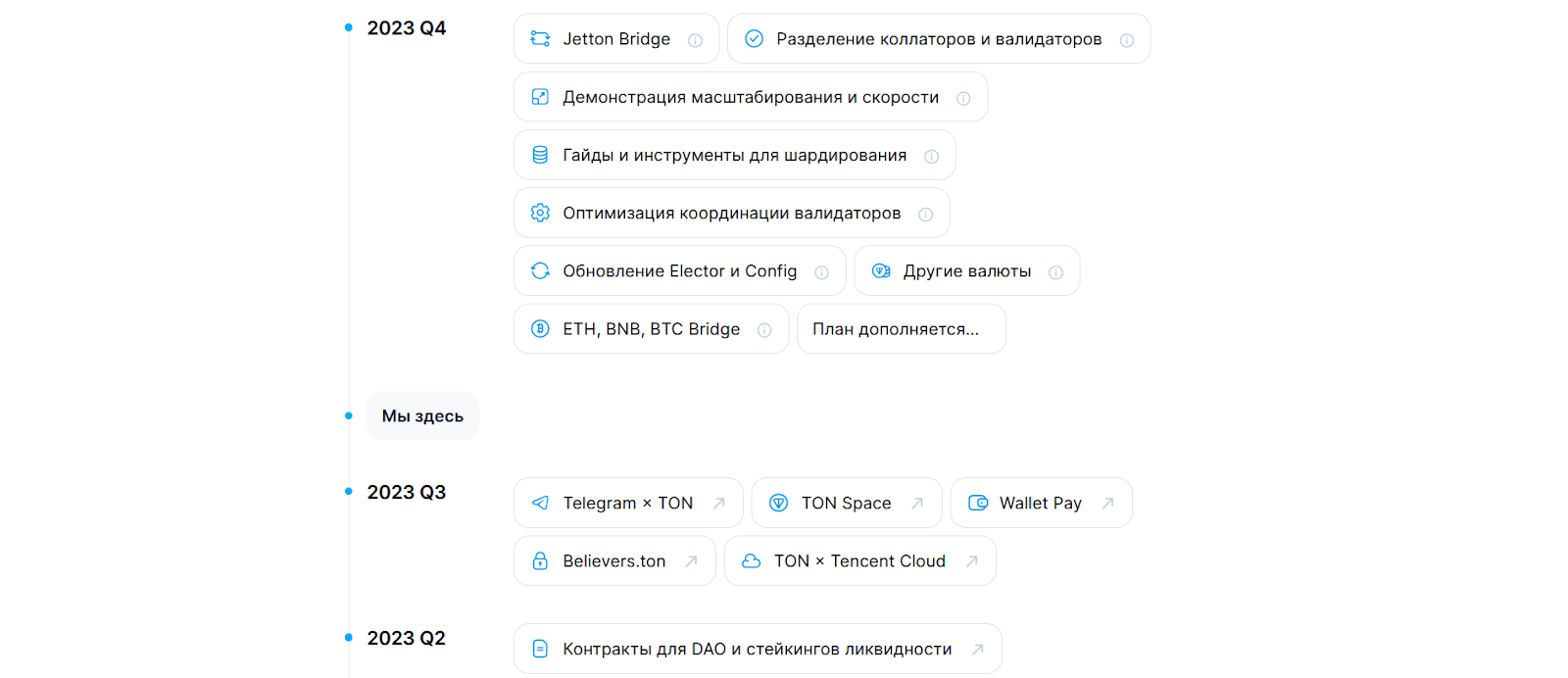Screen dimensions: 1568x678
Task: Open the Telegram × TON link
Action: (628, 503)
